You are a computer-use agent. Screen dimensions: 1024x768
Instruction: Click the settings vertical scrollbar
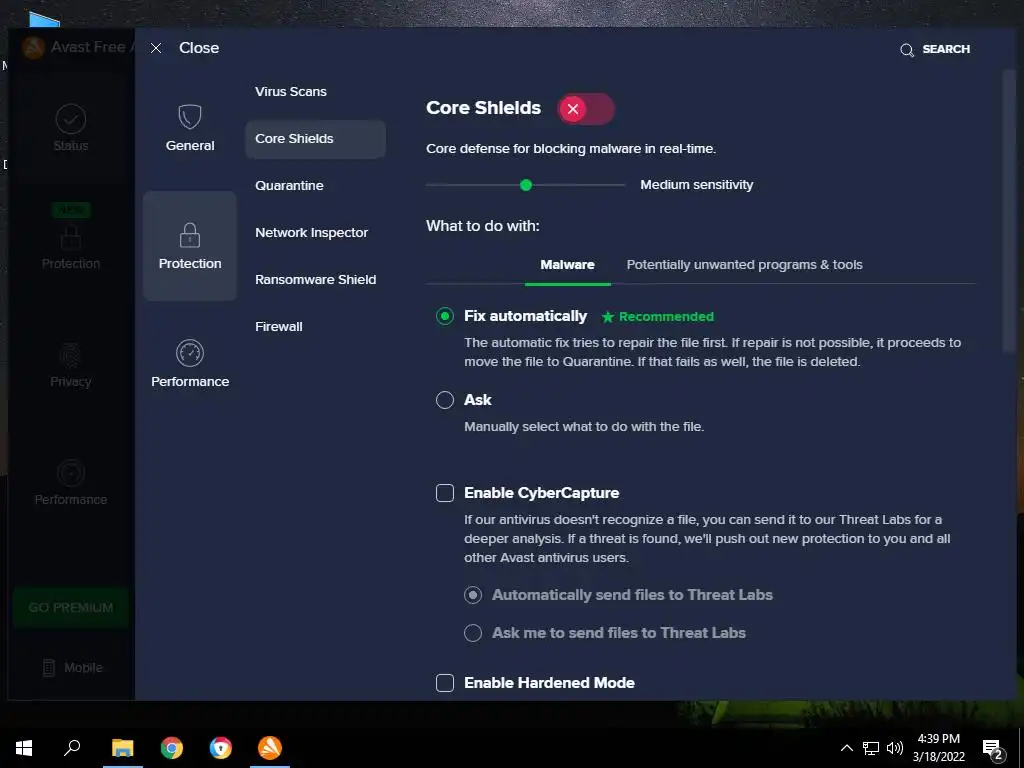(1009, 212)
